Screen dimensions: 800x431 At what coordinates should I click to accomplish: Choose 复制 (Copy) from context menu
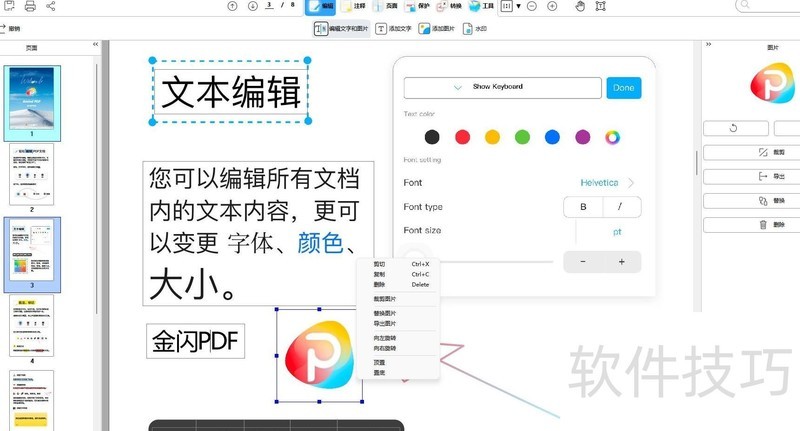point(401,274)
